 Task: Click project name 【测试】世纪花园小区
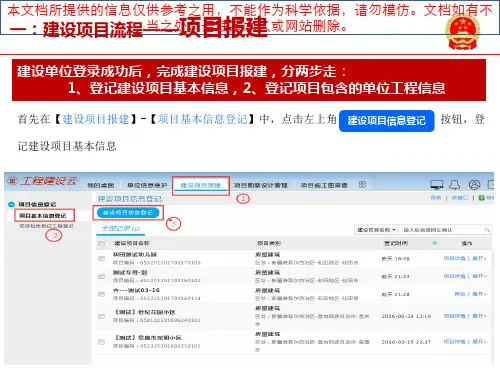pos(145,312)
